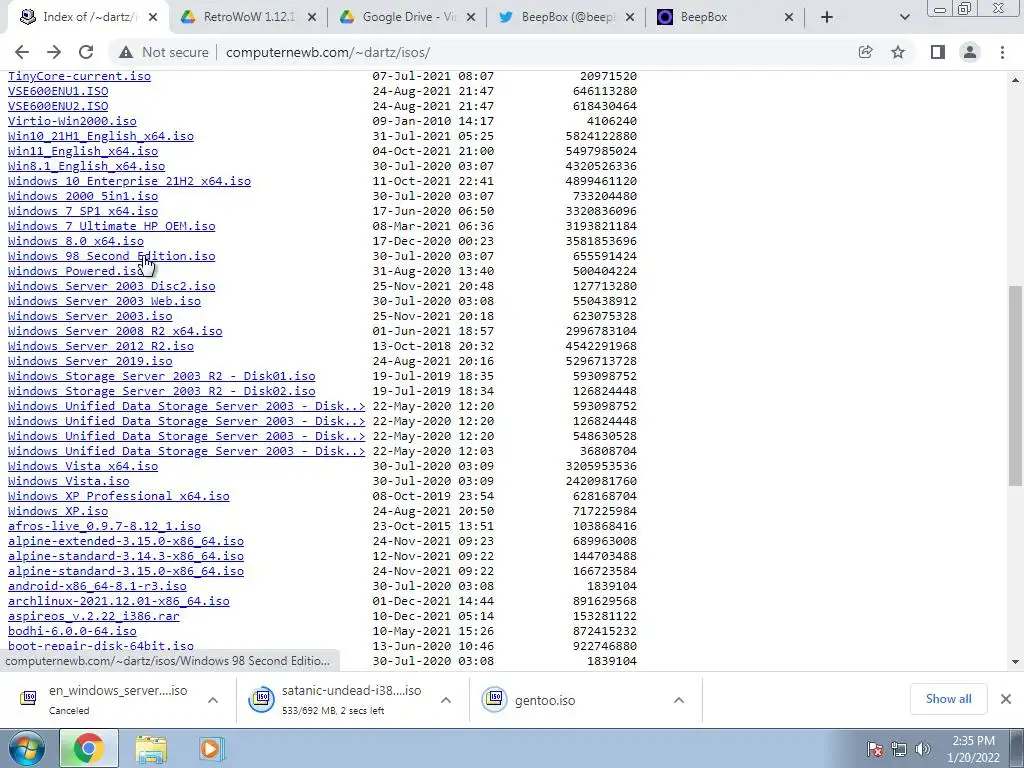Screen dimensions: 1024x768
Task: Open Windows Server 2008 R2 x64.iso link
Action: coord(115,330)
